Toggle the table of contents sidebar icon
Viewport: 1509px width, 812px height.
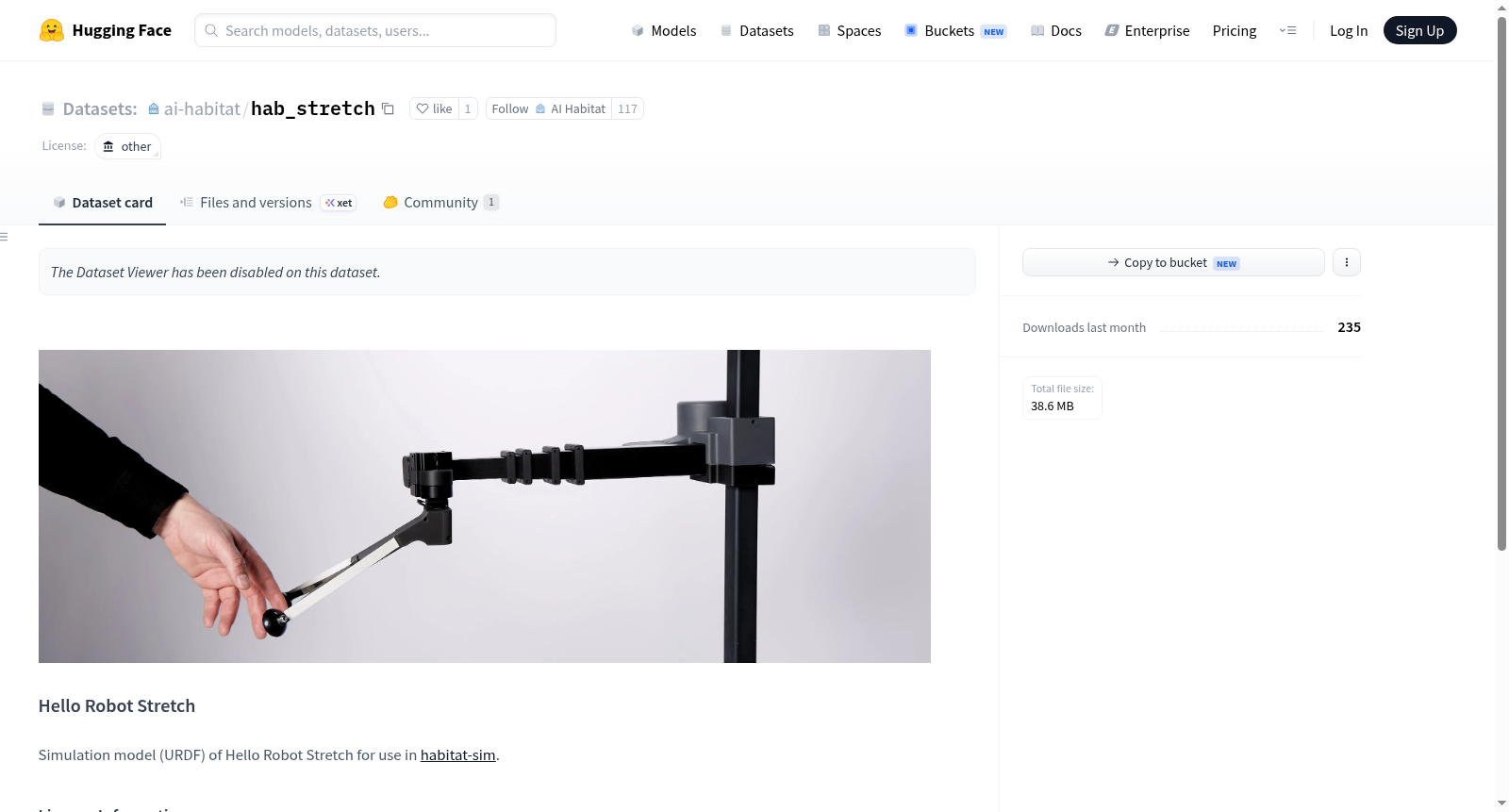(x=5, y=237)
